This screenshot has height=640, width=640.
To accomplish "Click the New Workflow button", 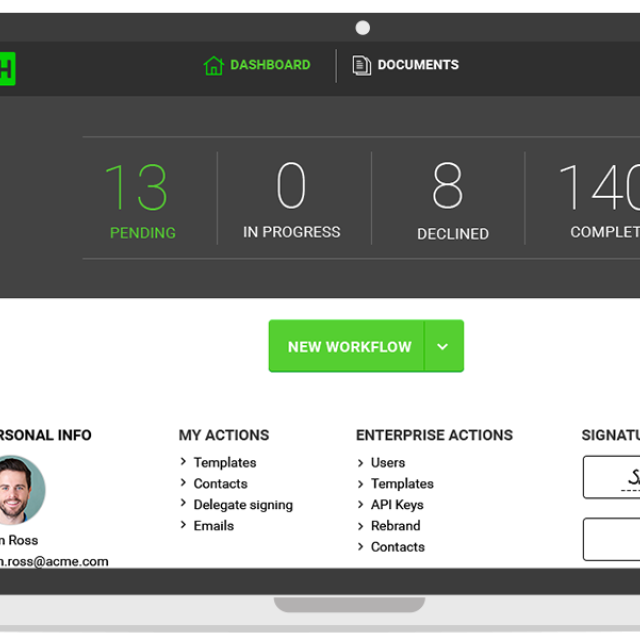I will pyautogui.click(x=348, y=347).
